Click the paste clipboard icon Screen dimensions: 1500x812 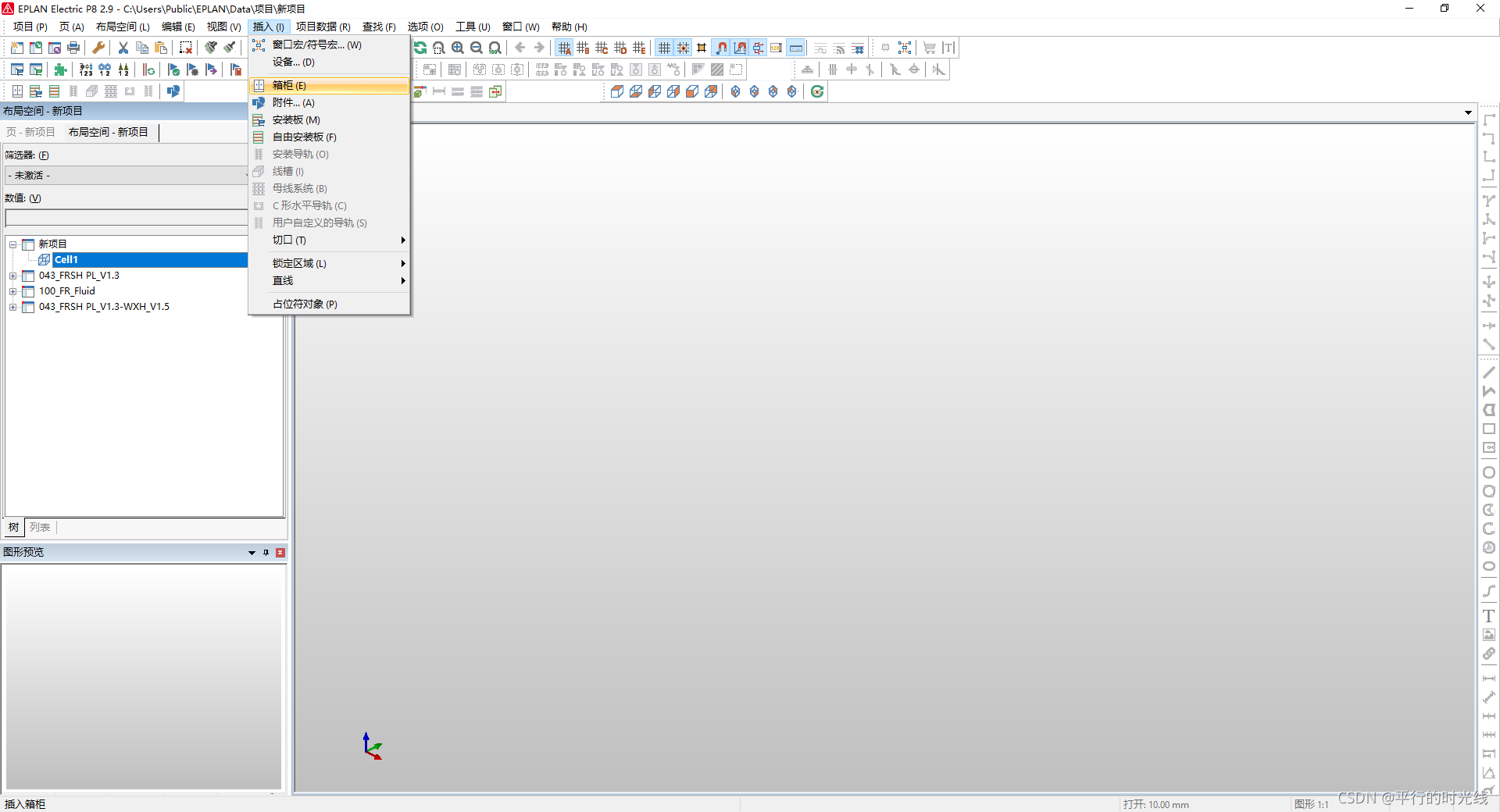click(x=161, y=48)
